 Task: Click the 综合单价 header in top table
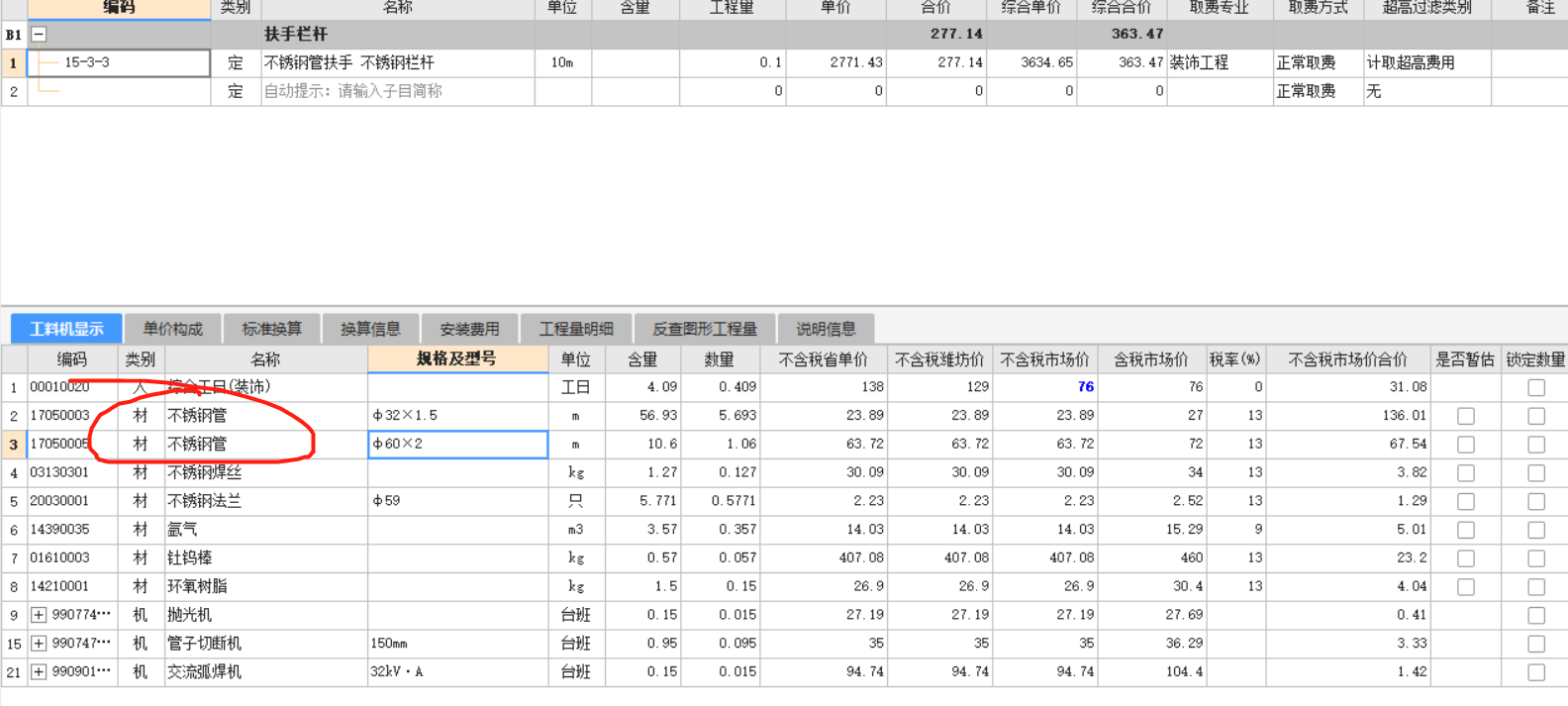tap(1030, 8)
